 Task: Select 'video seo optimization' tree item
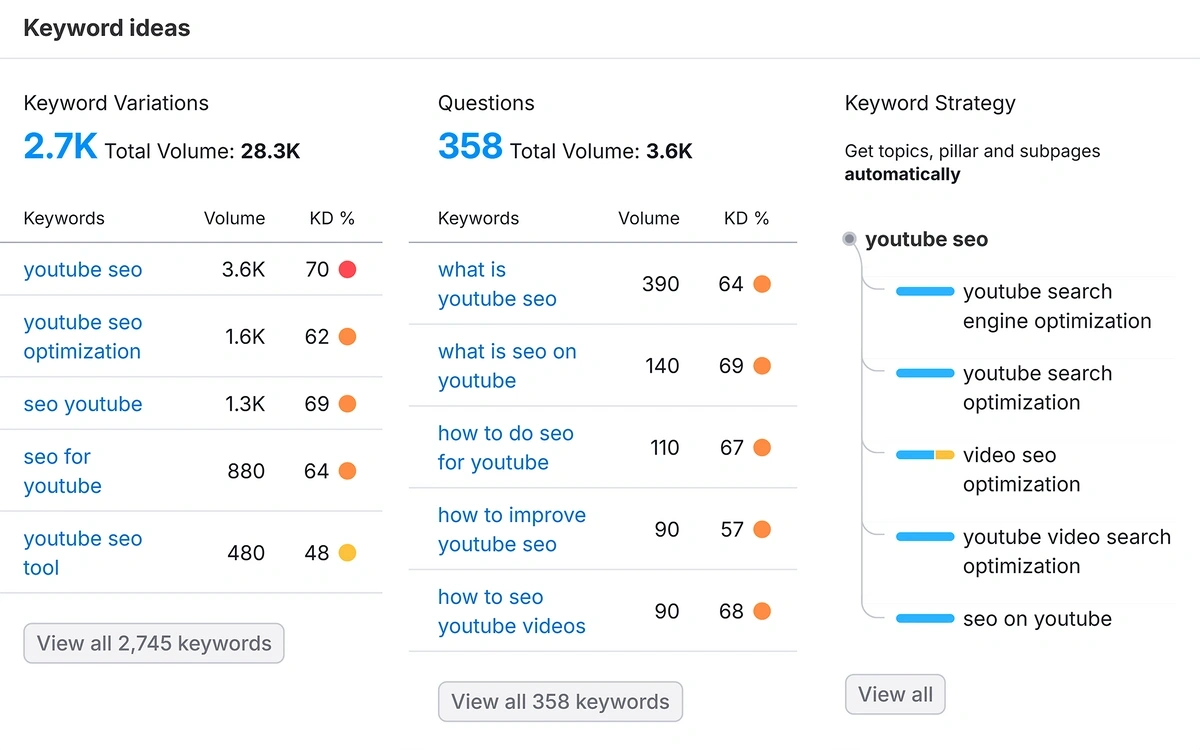1021,470
